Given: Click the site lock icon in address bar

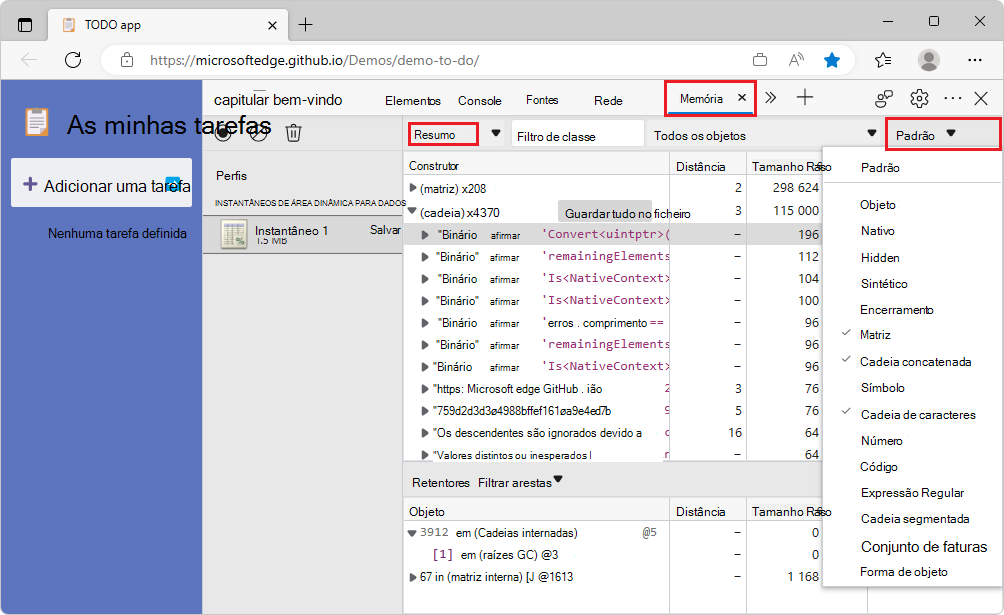Looking at the screenshot, I should tap(127, 60).
